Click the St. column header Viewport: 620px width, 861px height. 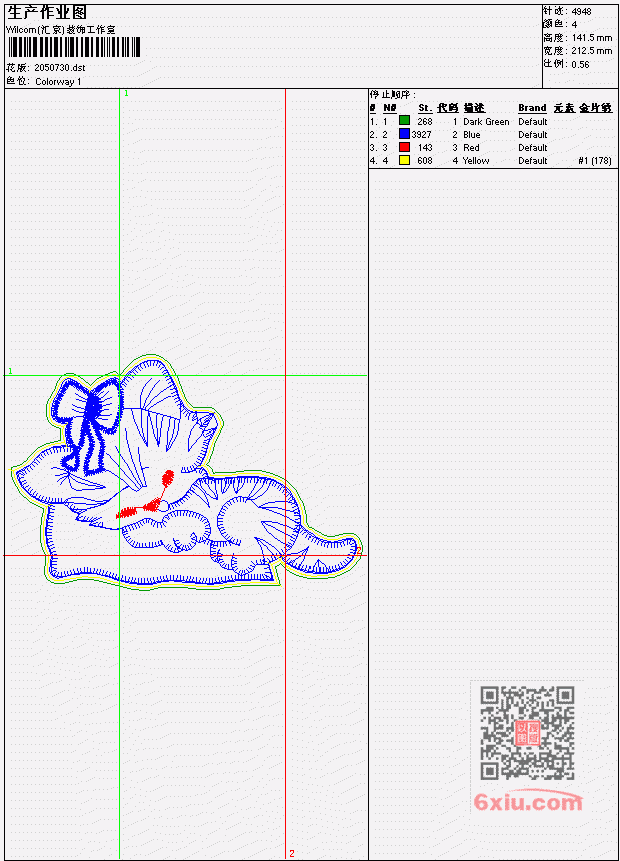(x=425, y=108)
